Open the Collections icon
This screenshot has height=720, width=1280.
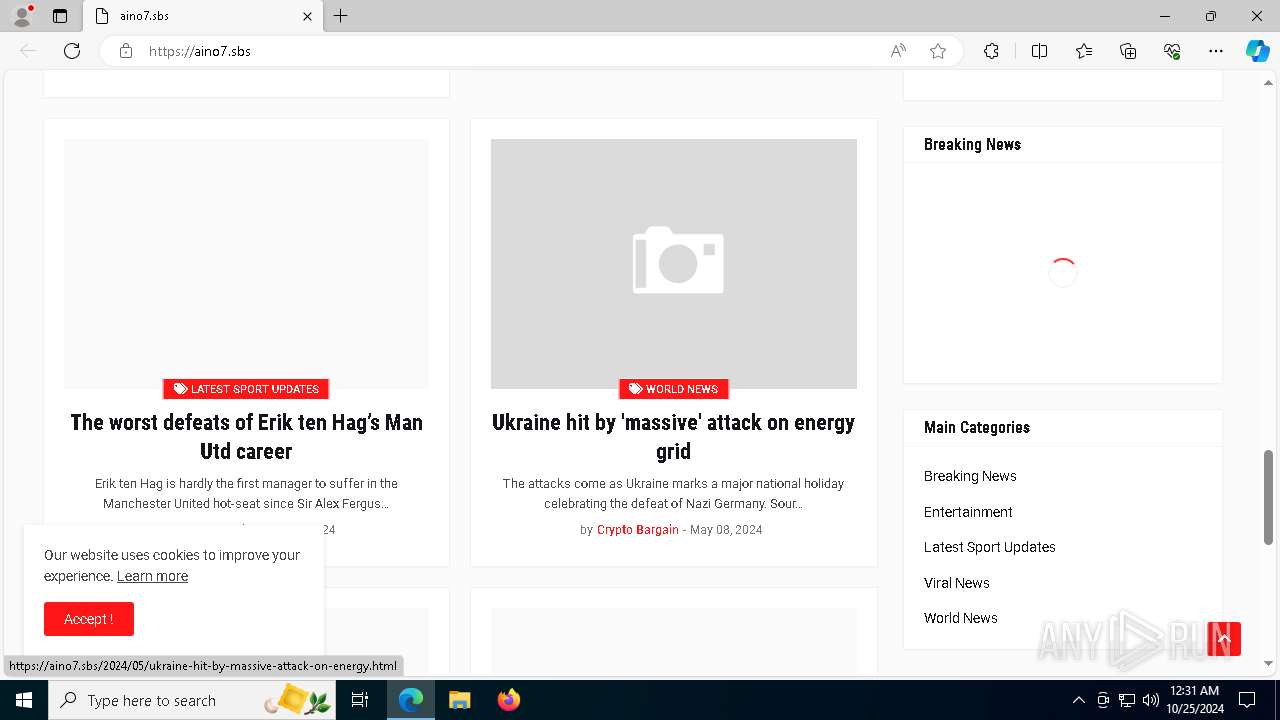tap(1128, 51)
